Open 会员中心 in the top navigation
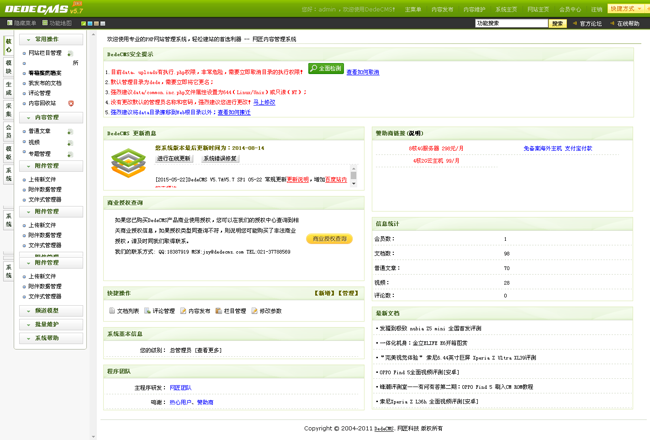650x440 pixels. pos(570,9)
